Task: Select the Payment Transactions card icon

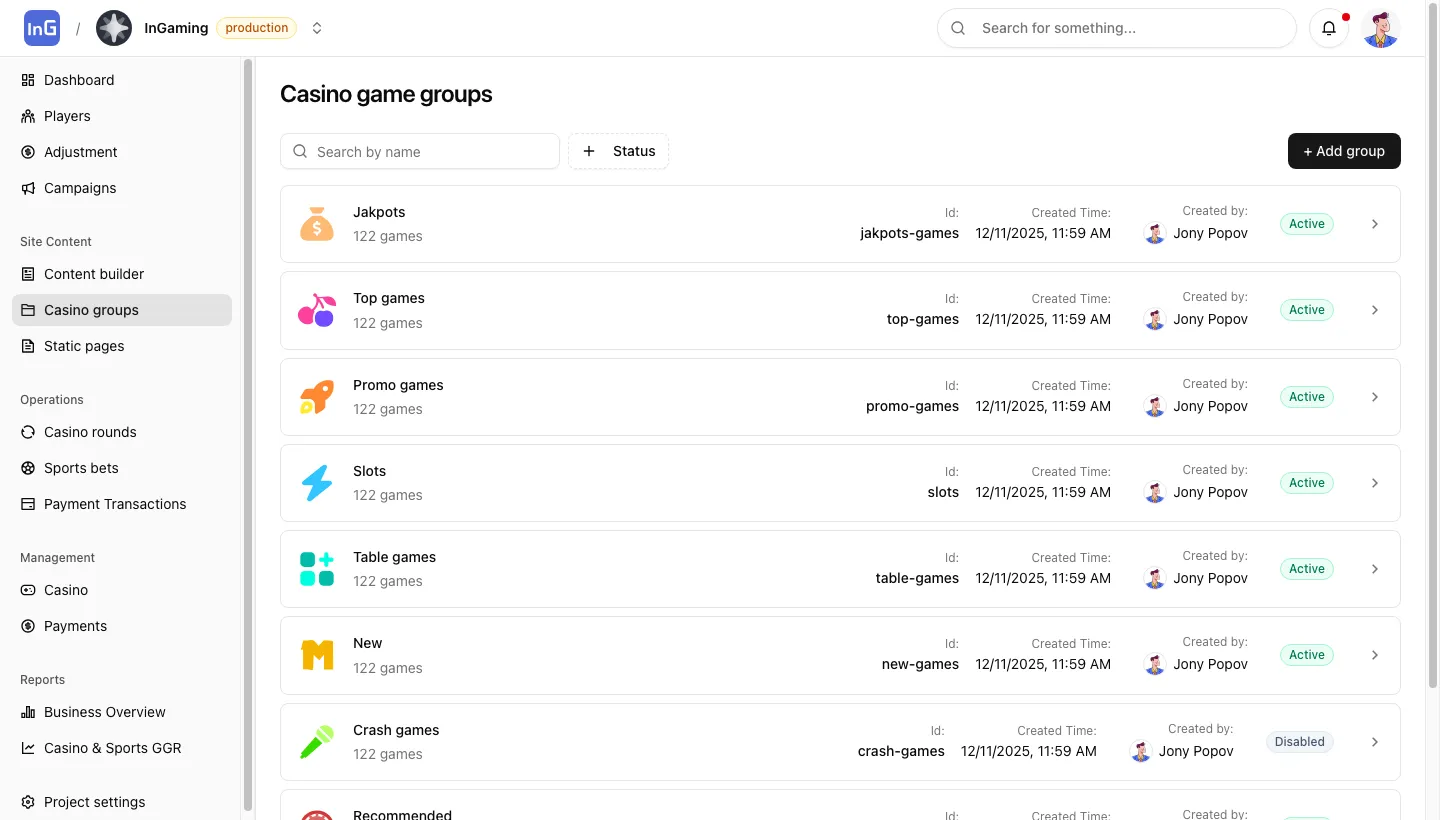Action: pyautogui.click(x=27, y=504)
